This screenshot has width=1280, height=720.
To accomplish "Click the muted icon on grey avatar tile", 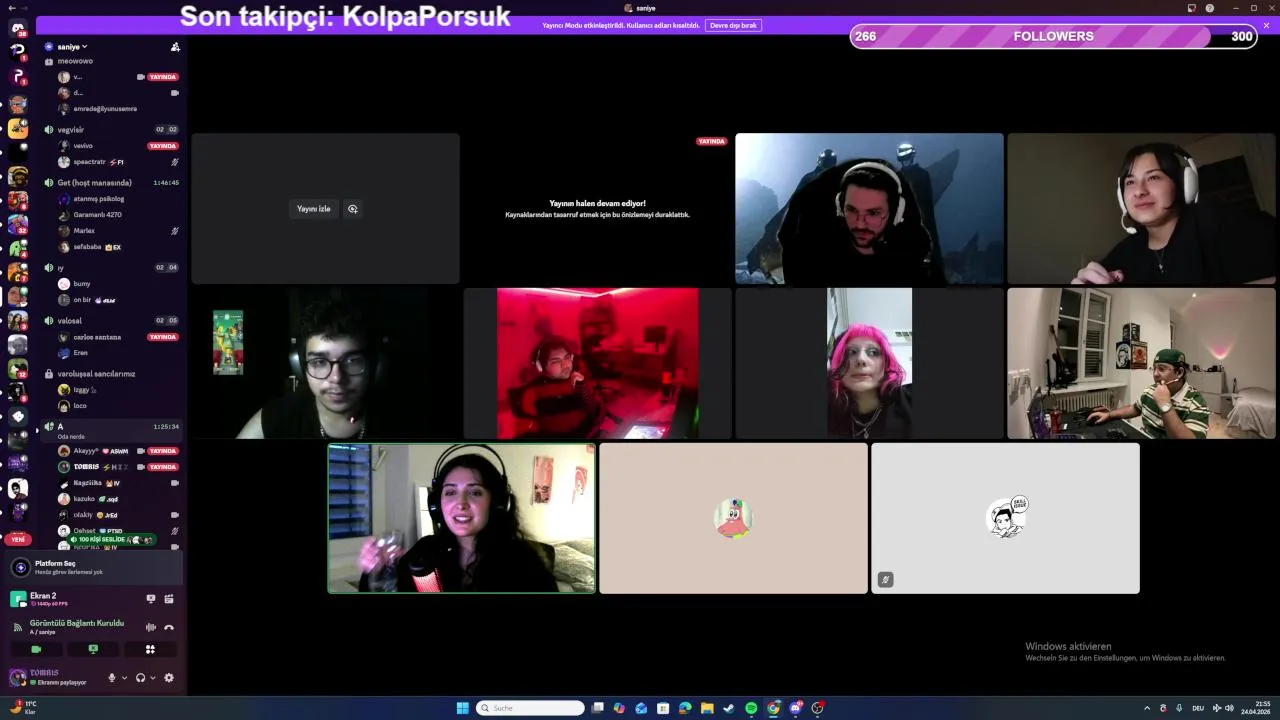I will click(x=885, y=579).
